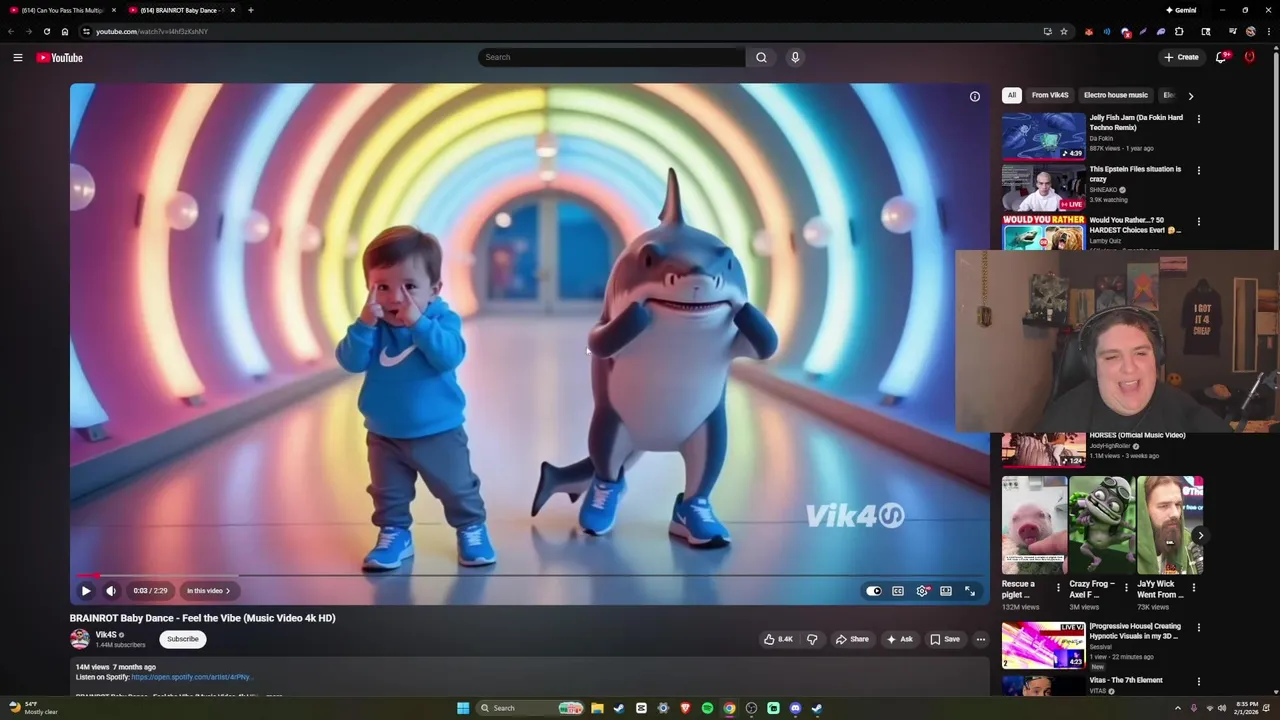Open YouTube notifications bell
Screen dimensions: 1280x720
tap(1221, 57)
